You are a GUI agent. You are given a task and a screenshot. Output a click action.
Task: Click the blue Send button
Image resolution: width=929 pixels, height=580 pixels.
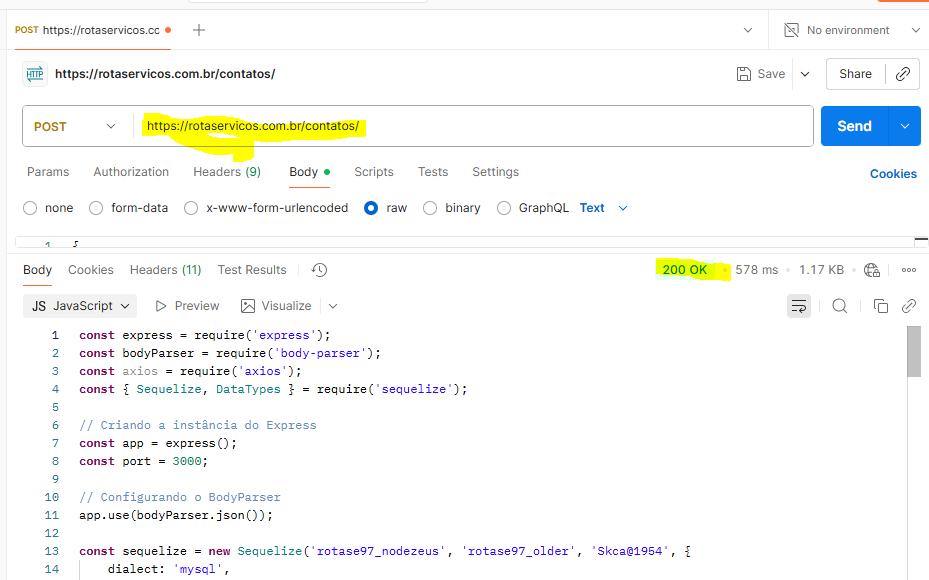854,126
